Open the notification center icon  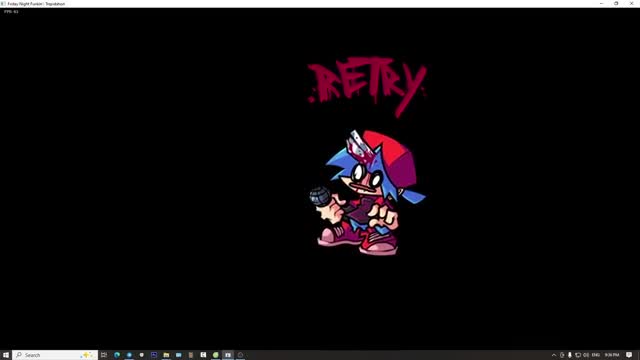pos(629,355)
